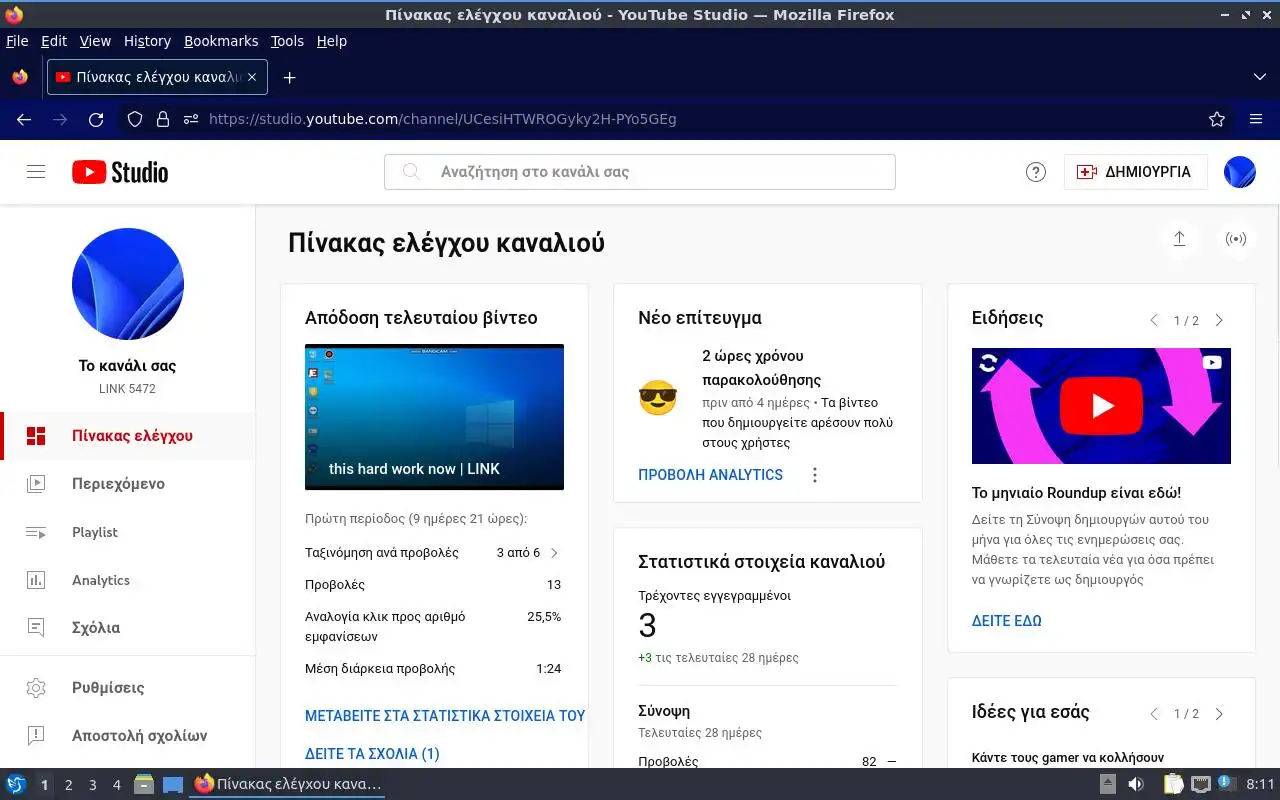Click the tracking protection shield icon
The image size is (1280, 800).
135,119
